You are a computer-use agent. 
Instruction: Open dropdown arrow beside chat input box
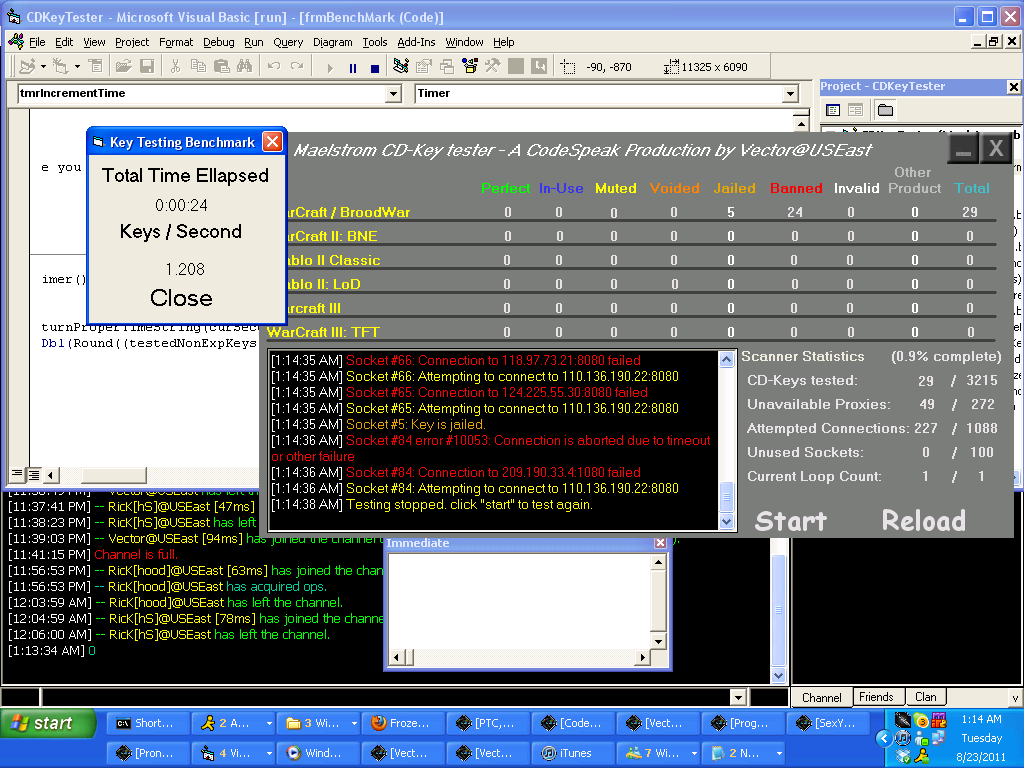pyautogui.click(x=738, y=697)
